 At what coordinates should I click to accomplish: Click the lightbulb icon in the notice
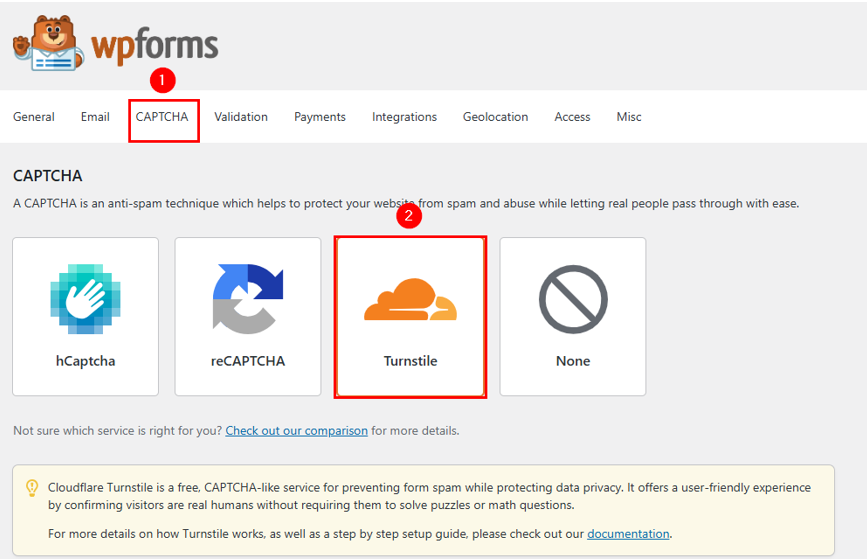(x=31, y=489)
